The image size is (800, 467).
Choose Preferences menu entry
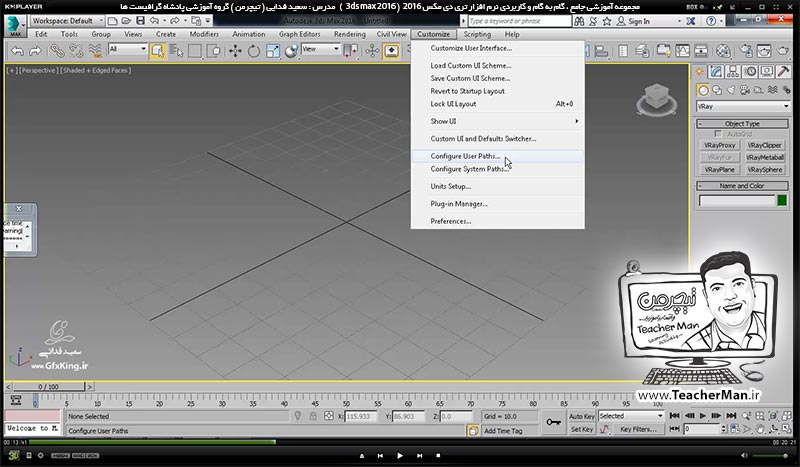tap(497, 221)
